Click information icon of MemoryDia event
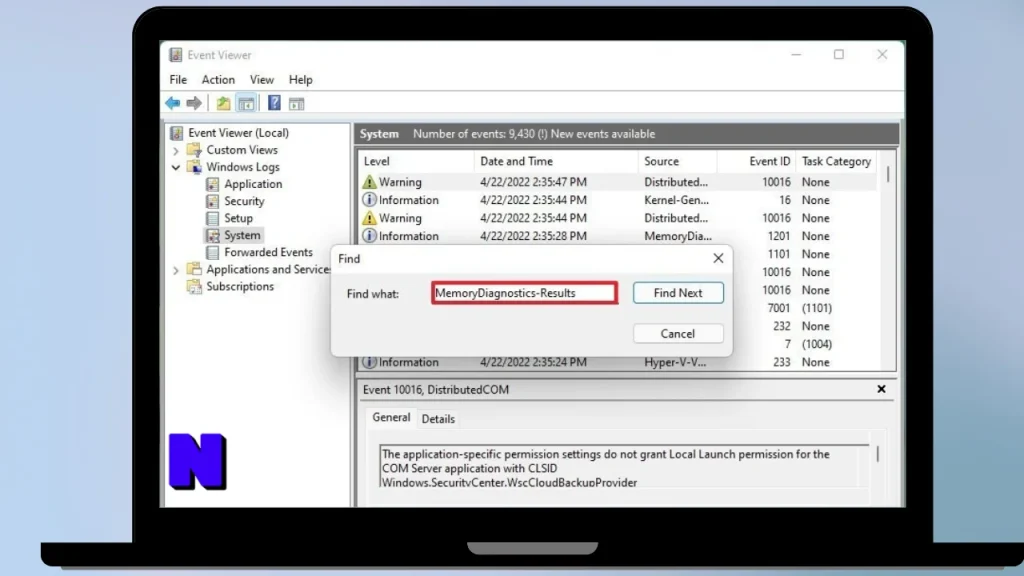 pyautogui.click(x=370, y=236)
